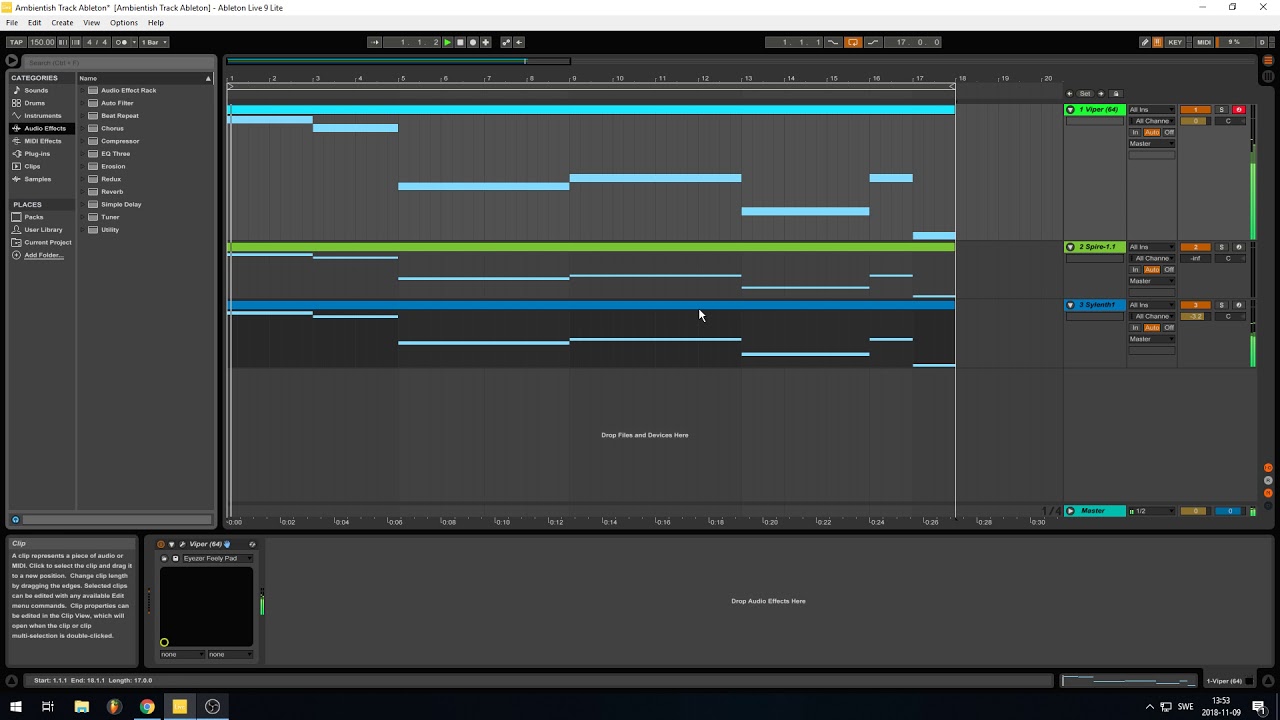Select Compressor in browser list
Screen dimensions: 1280x720
(120, 141)
